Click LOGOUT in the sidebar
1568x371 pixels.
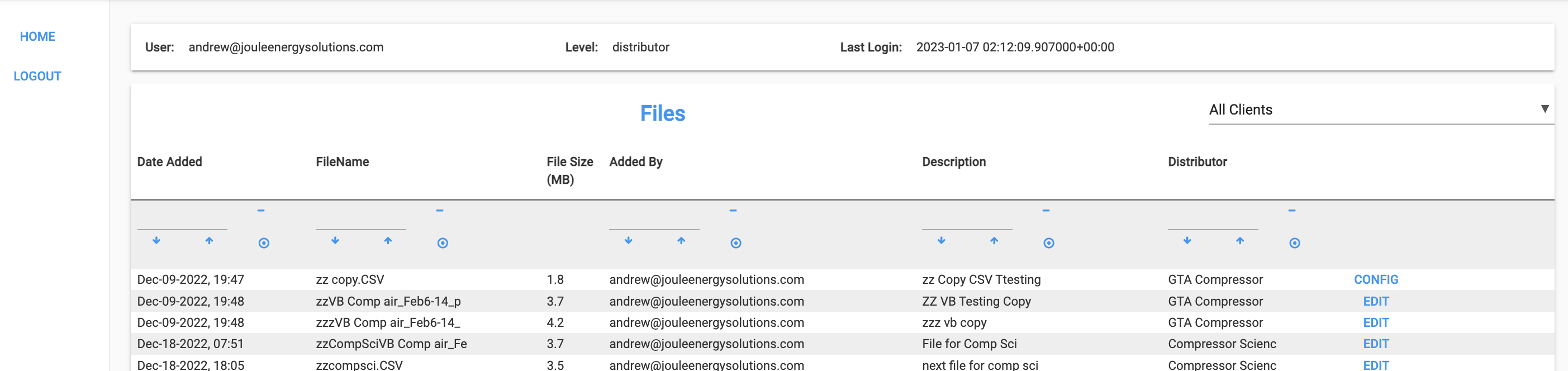pos(38,76)
